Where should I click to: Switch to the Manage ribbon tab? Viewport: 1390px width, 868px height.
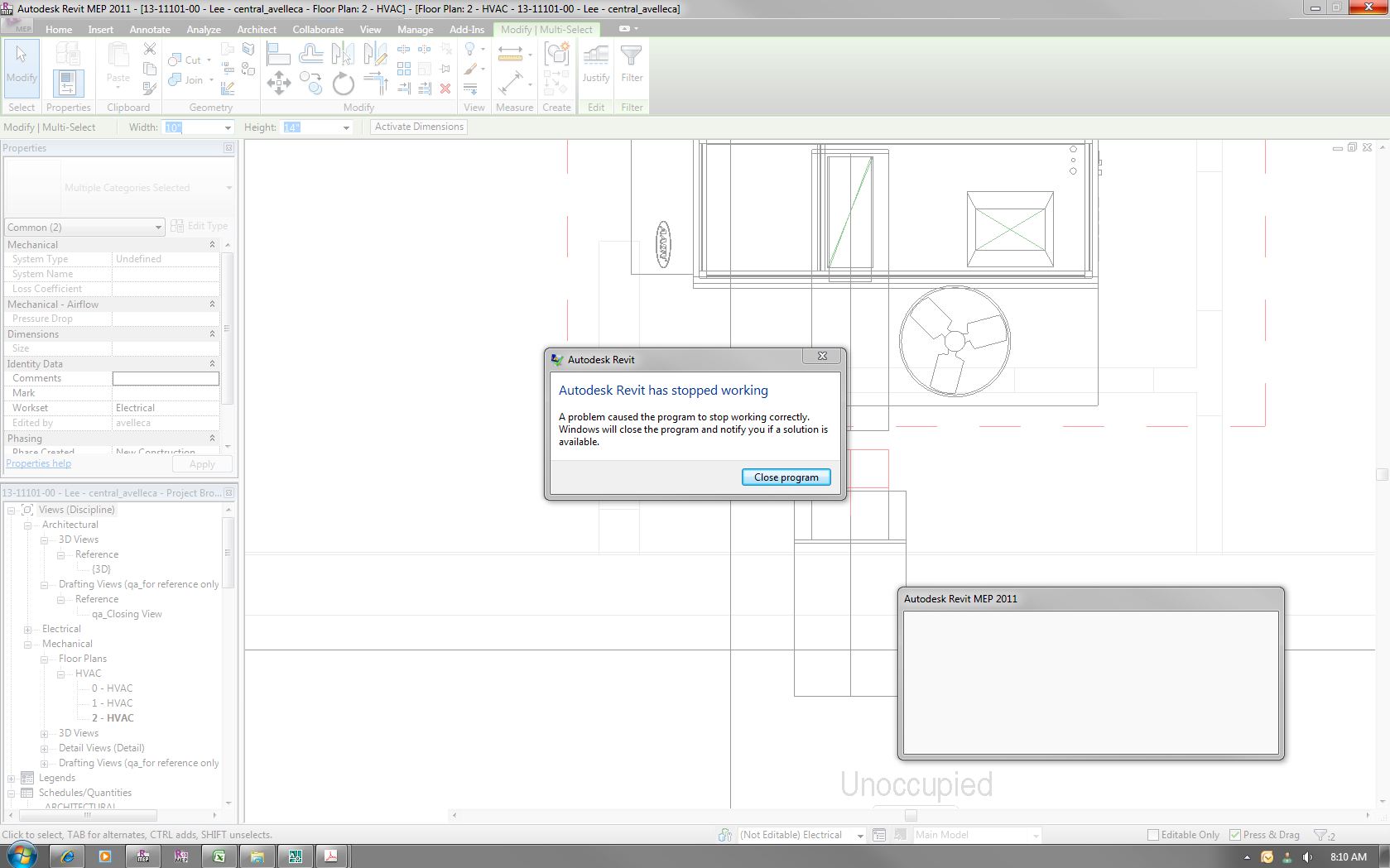415,29
